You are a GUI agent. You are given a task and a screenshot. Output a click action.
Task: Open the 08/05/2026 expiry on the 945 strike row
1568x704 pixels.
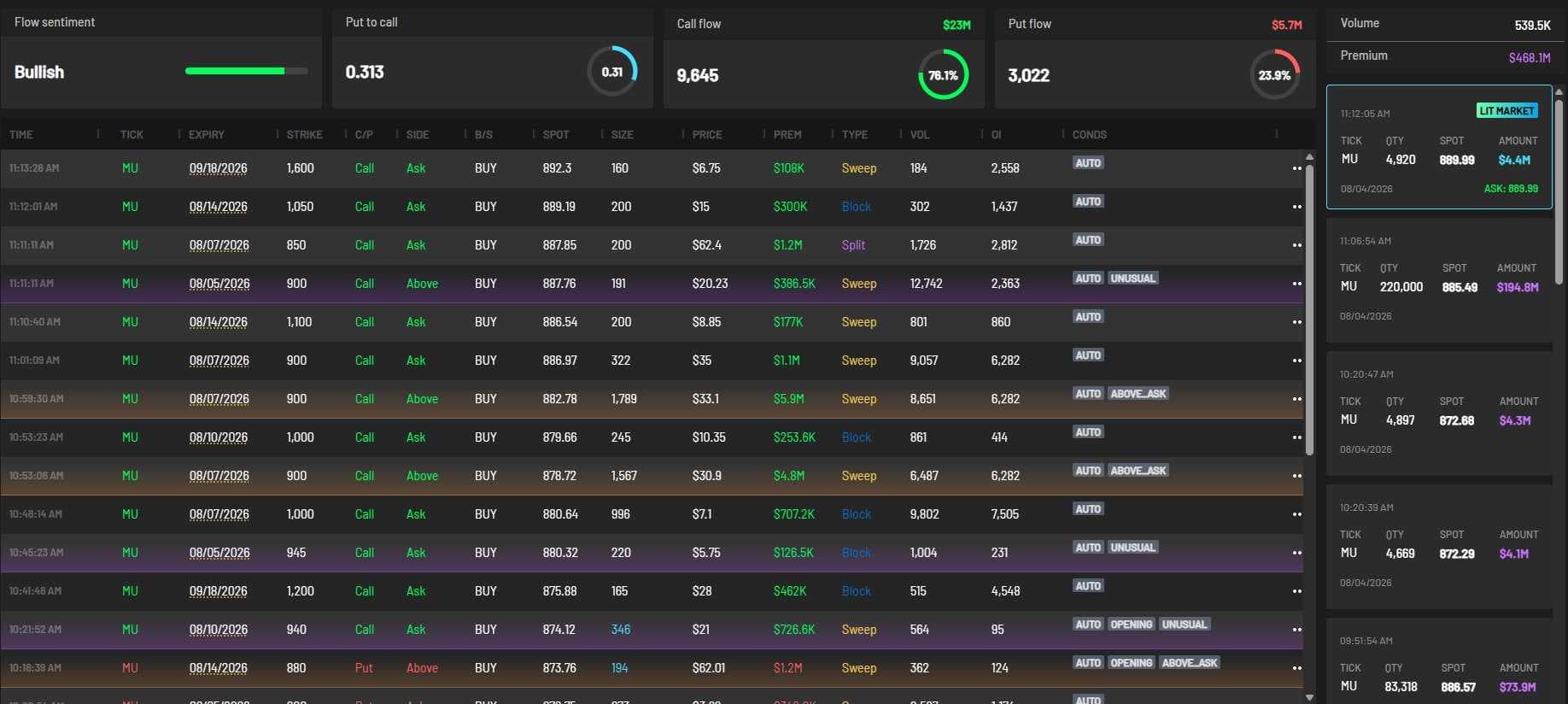click(x=219, y=553)
